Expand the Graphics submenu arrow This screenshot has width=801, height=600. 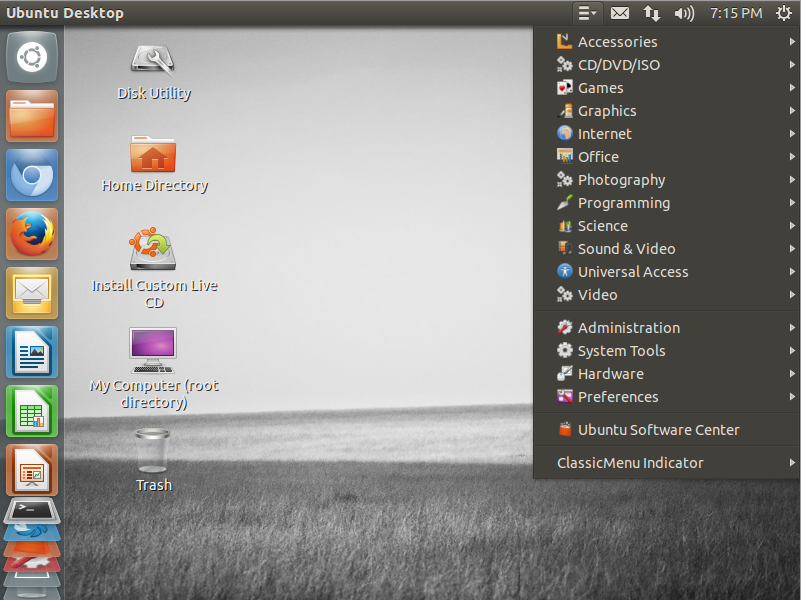point(792,111)
